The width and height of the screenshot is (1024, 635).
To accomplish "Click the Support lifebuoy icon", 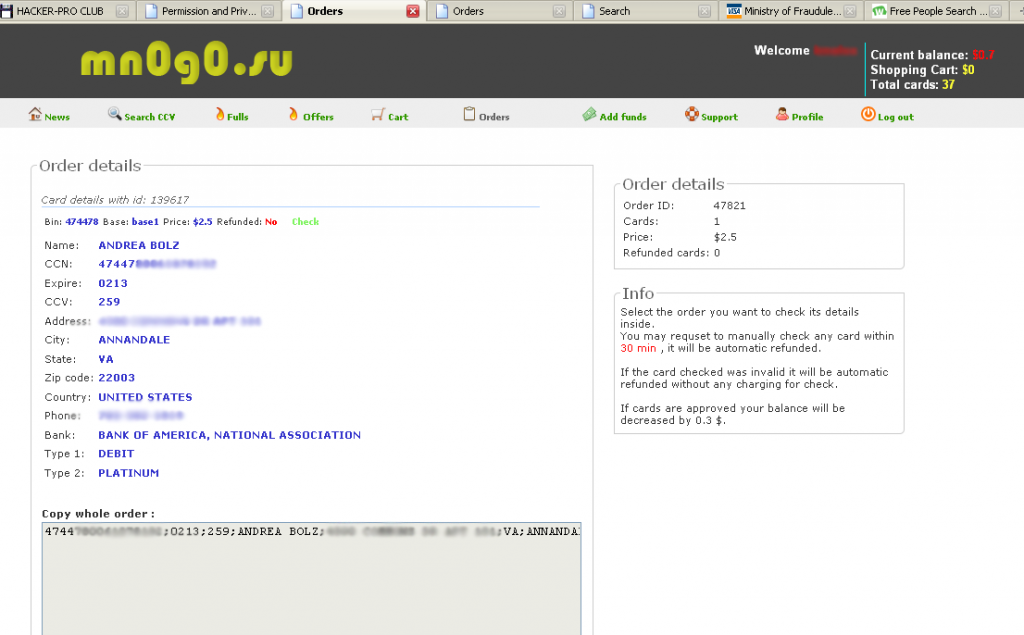I will click(x=691, y=115).
